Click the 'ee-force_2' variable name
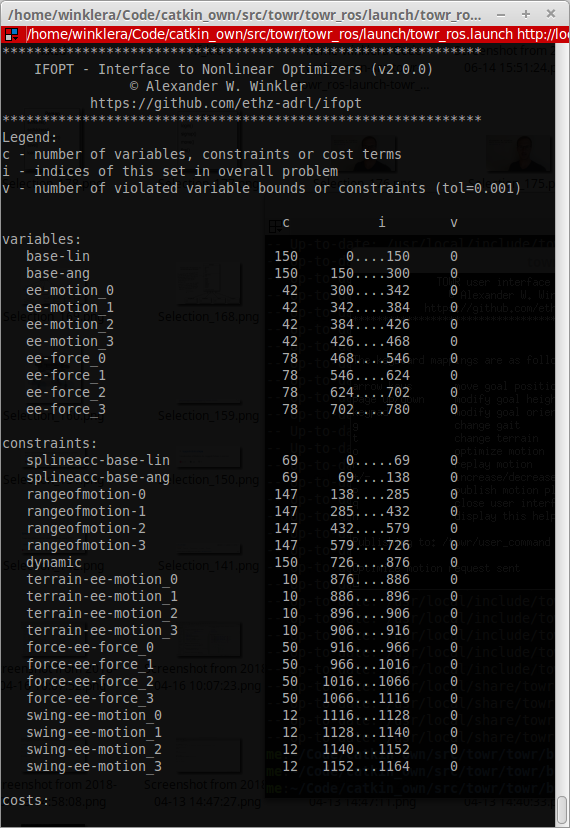Viewport: 570px width, 828px height. tap(66, 392)
